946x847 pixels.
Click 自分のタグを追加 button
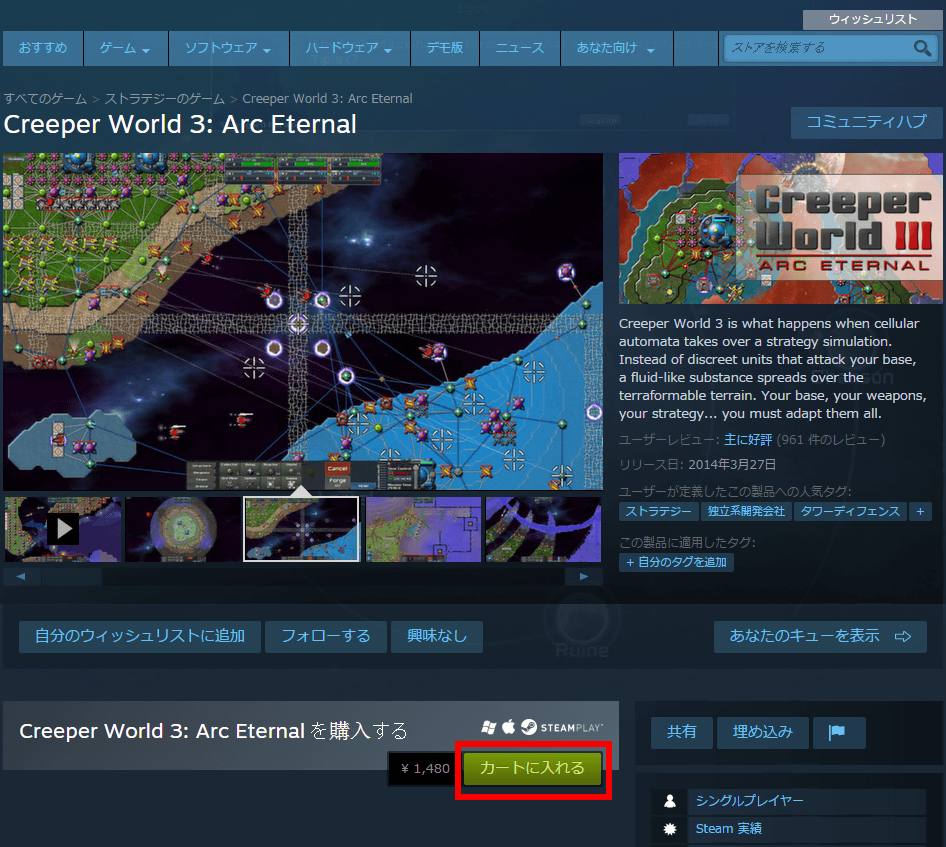pos(676,562)
